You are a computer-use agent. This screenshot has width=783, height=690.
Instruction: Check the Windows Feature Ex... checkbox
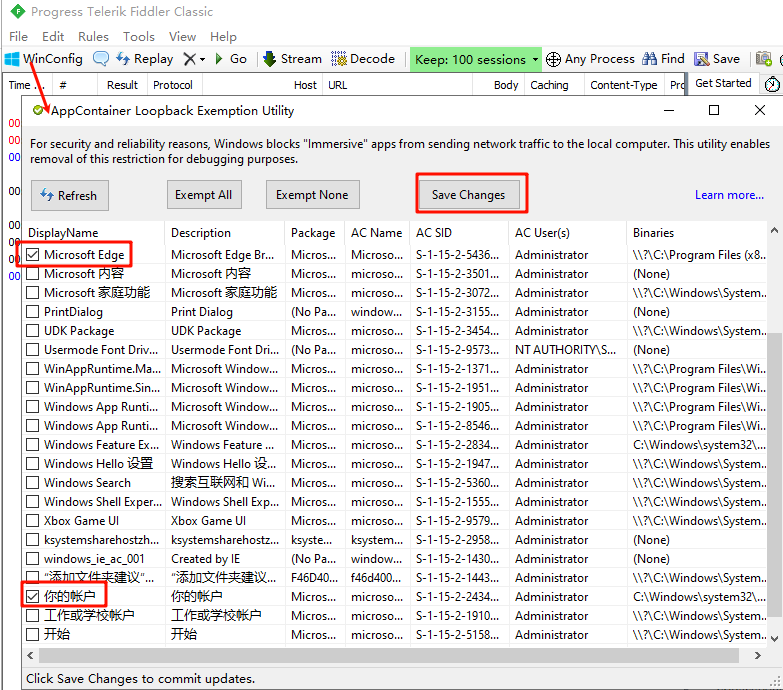32,445
